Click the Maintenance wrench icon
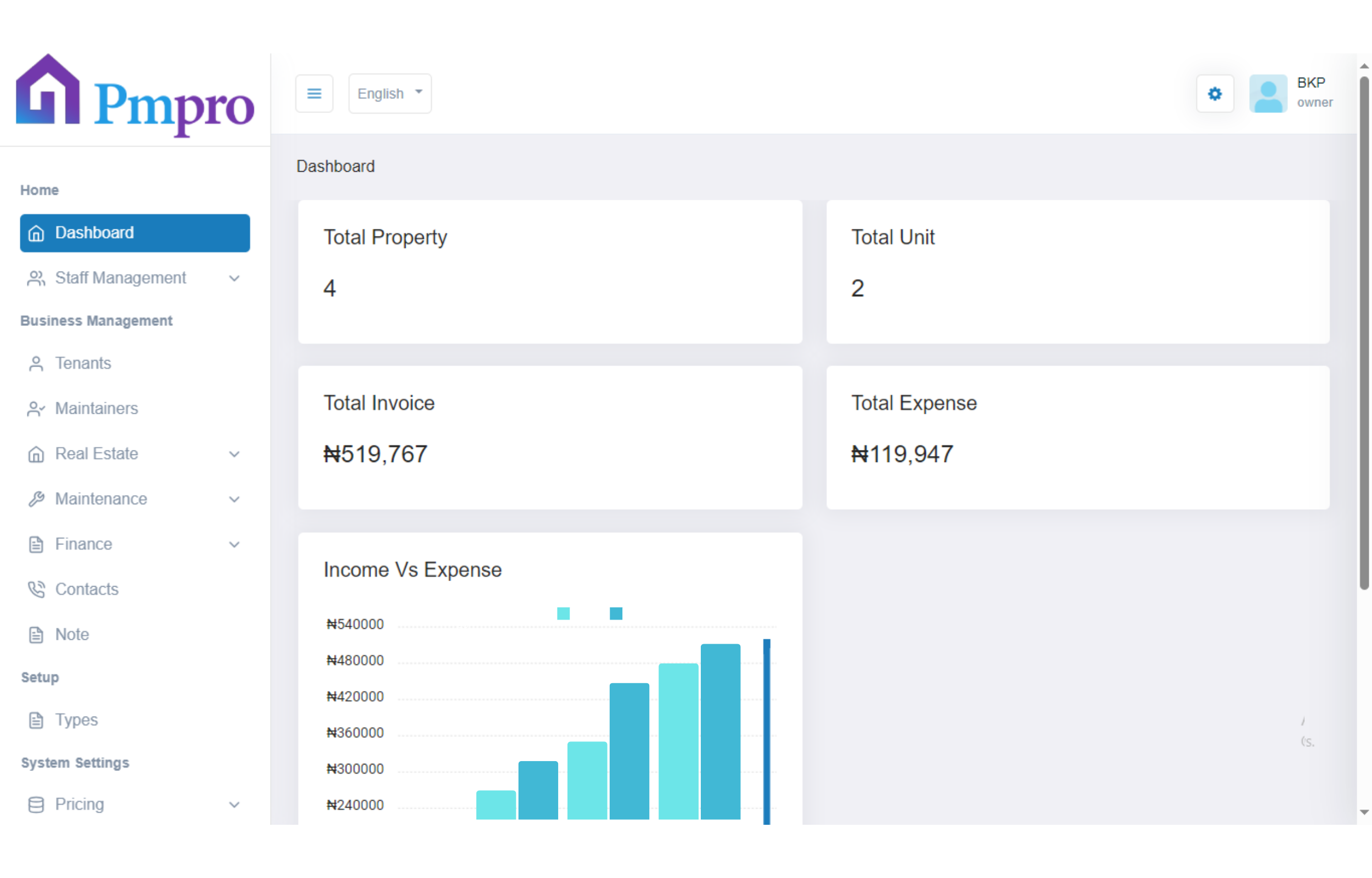 tap(36, 499)
